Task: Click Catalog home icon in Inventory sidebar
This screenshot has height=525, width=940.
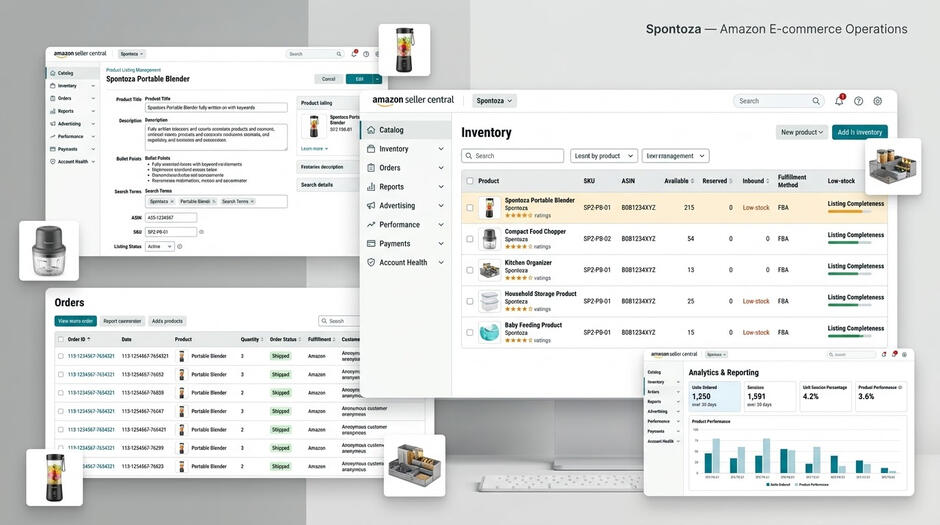Action: click(371, 129)
